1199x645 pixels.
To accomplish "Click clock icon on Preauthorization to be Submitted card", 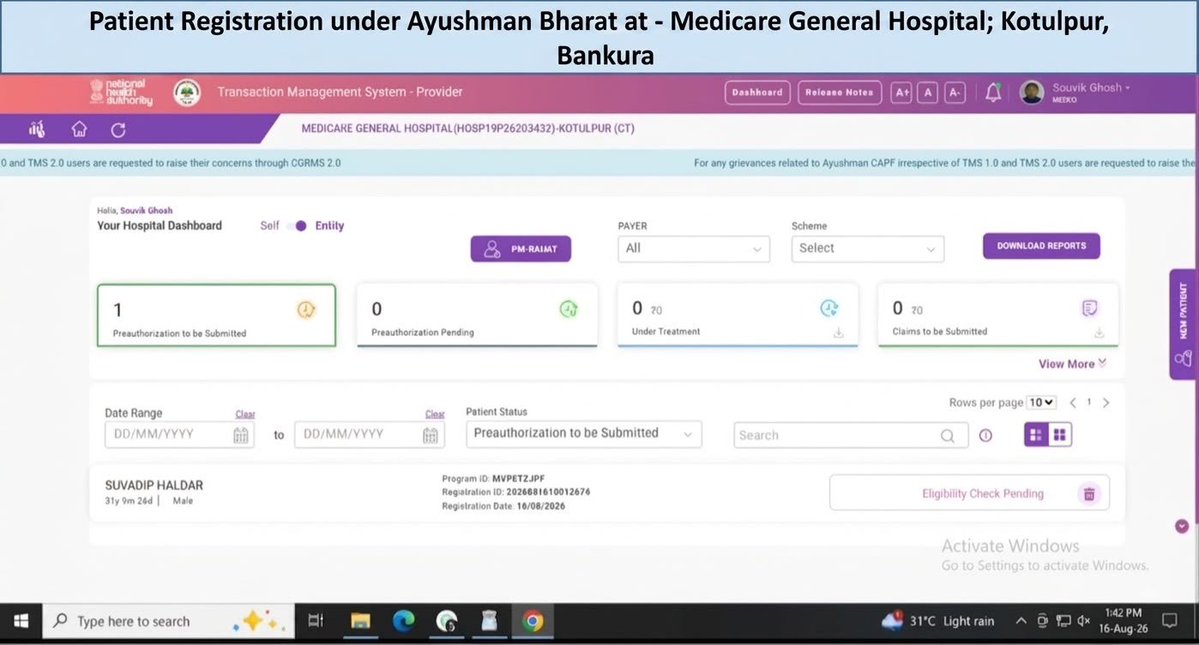I will [306, 310].
